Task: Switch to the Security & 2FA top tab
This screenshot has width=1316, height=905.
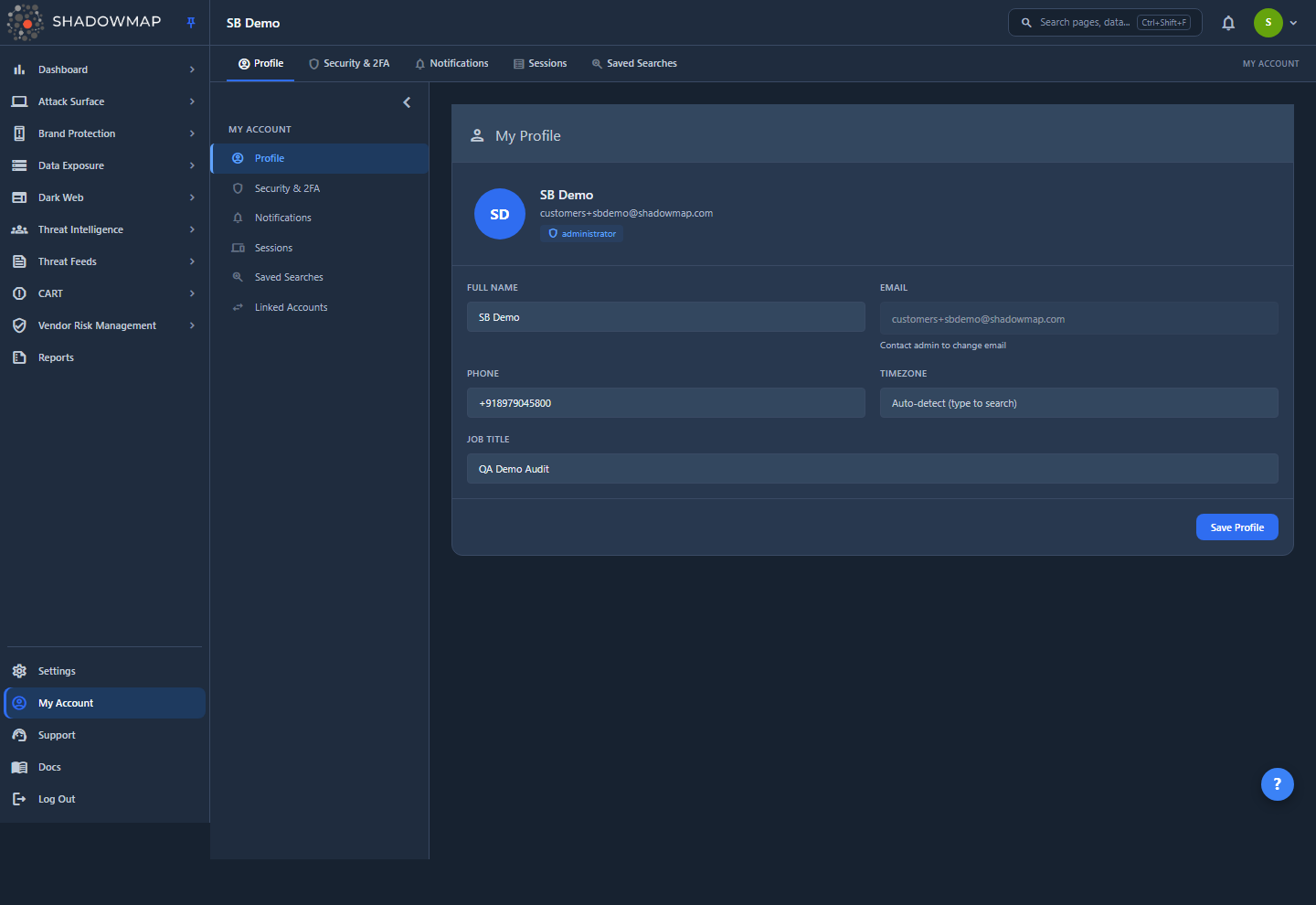Action: [x=349, y=64]
